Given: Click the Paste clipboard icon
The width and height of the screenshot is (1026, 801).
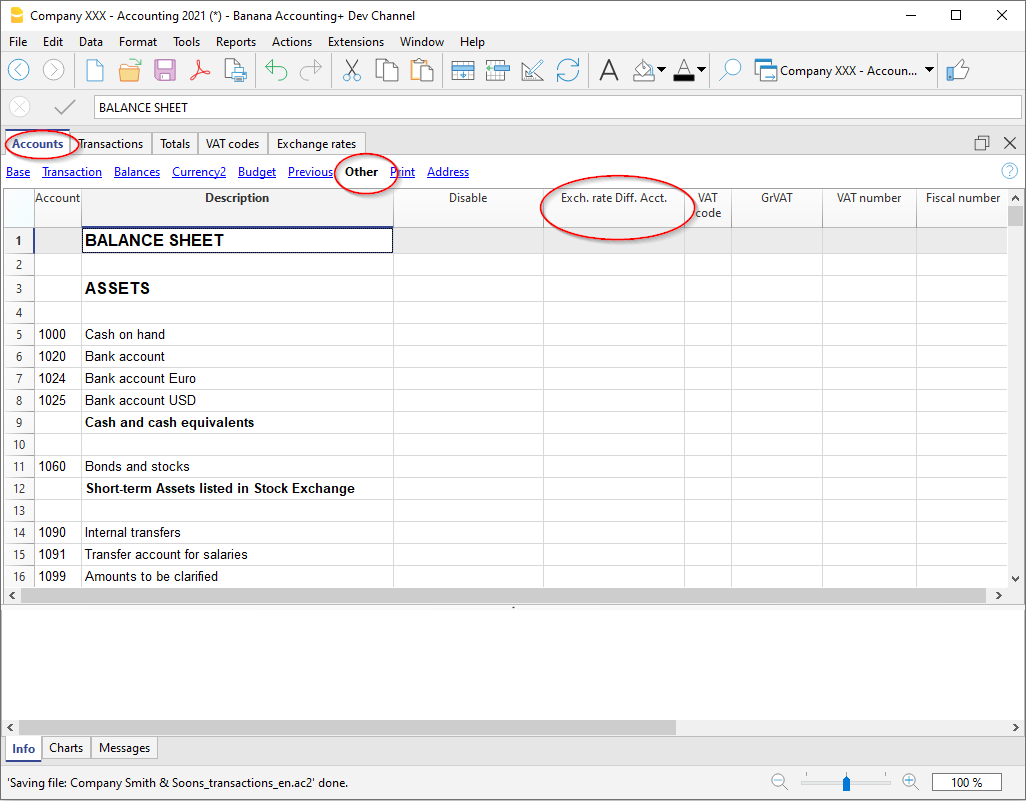Looking at the screenshot, I should [422, 70].
